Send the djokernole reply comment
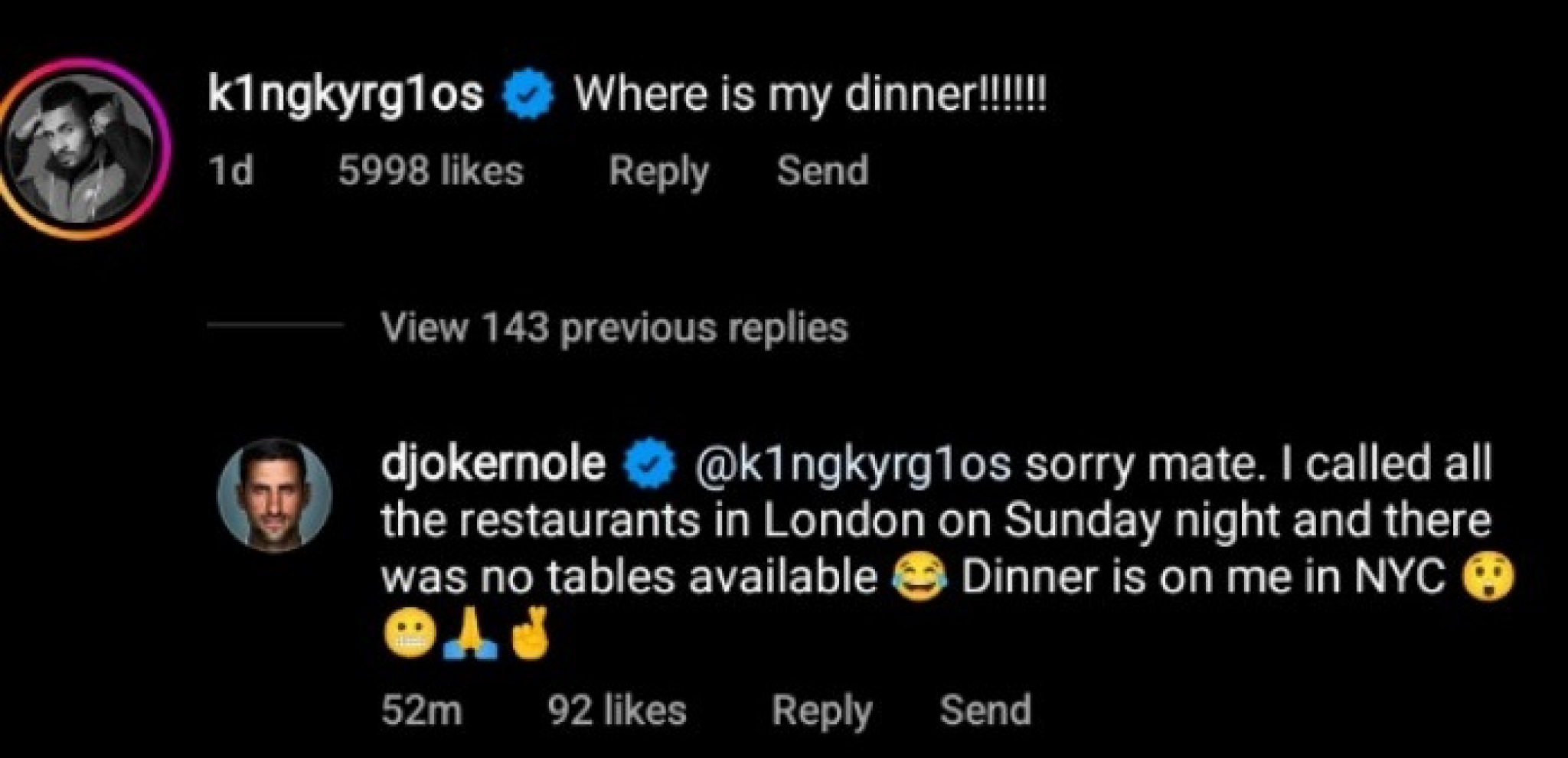The width and height of the screenshot is (1568, 758). pos(985,711)
